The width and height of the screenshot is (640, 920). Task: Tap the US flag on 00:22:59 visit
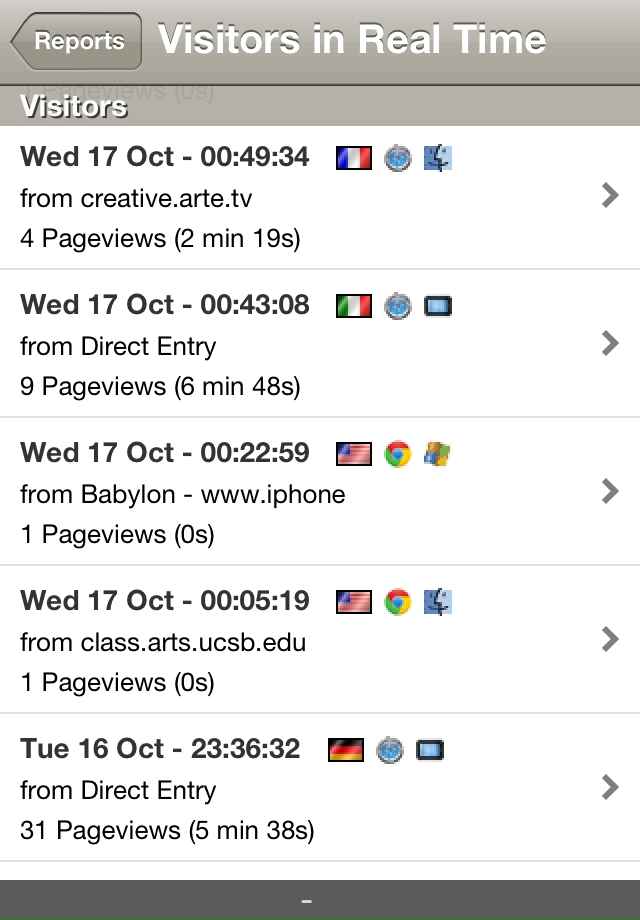354,454
